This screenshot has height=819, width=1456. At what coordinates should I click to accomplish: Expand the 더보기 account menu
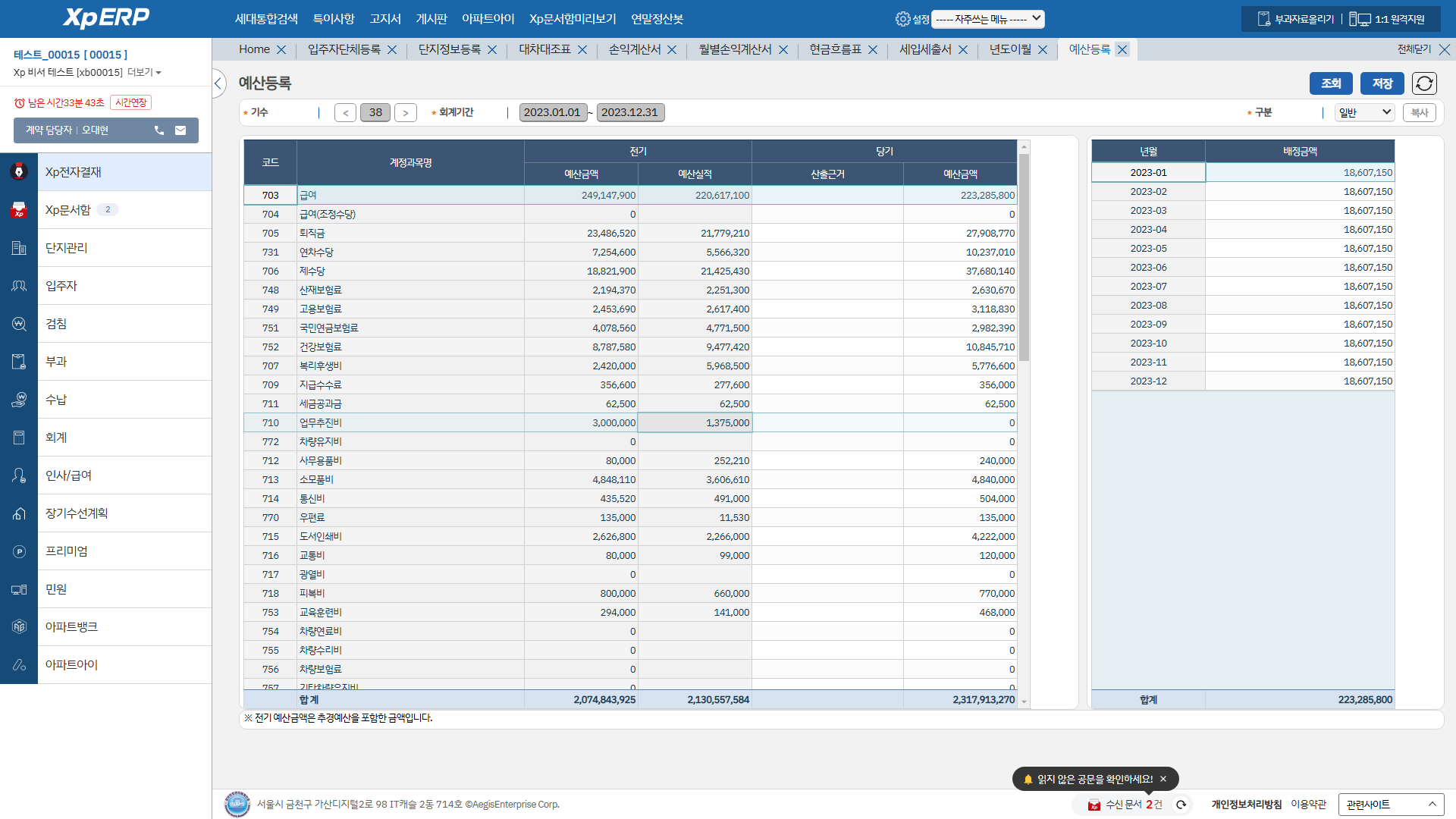pyautogui.click(x=144, y=72)
